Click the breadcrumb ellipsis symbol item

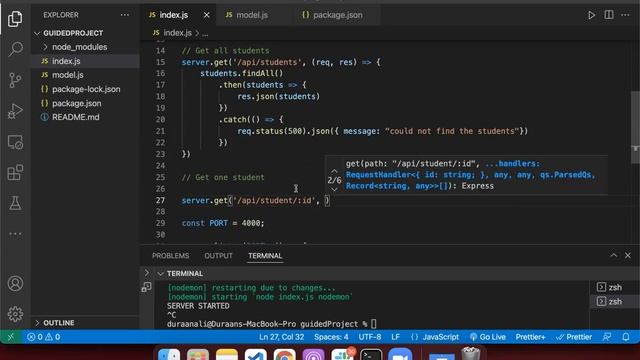(205, 33)
